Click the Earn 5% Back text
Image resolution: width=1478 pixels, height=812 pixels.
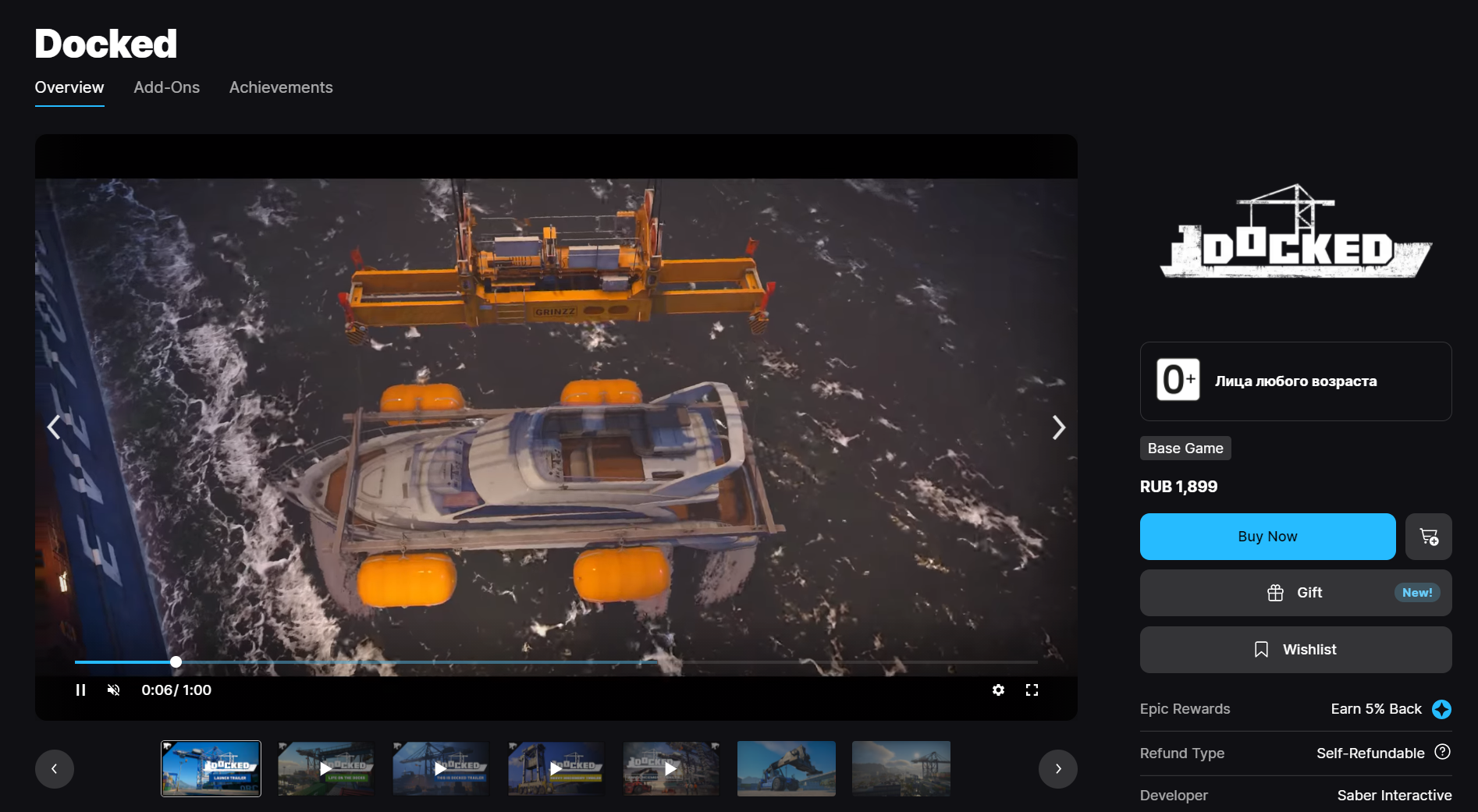[x=1376, y=709]
